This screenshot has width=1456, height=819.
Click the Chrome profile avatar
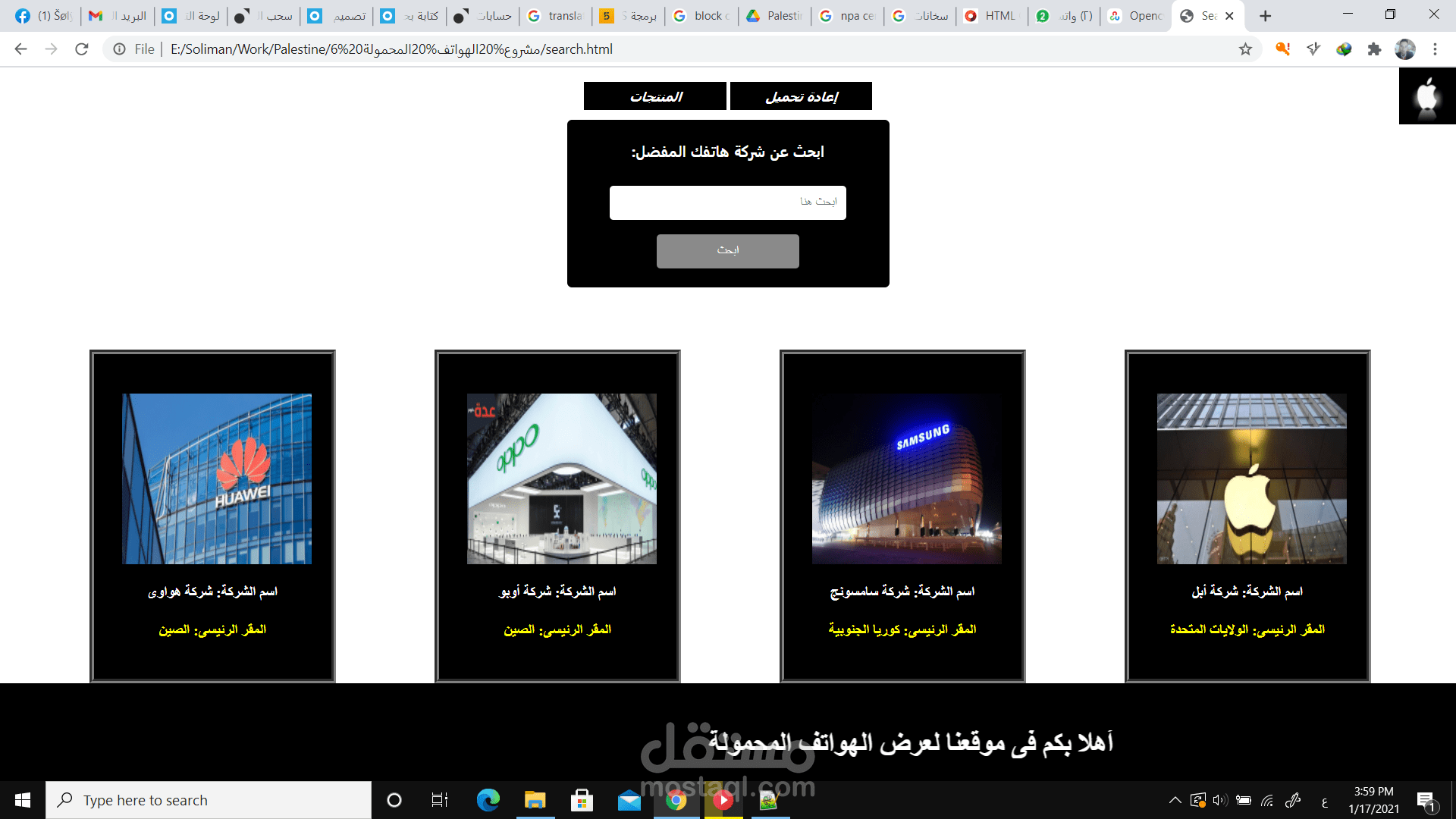(x=1405, y=49)
